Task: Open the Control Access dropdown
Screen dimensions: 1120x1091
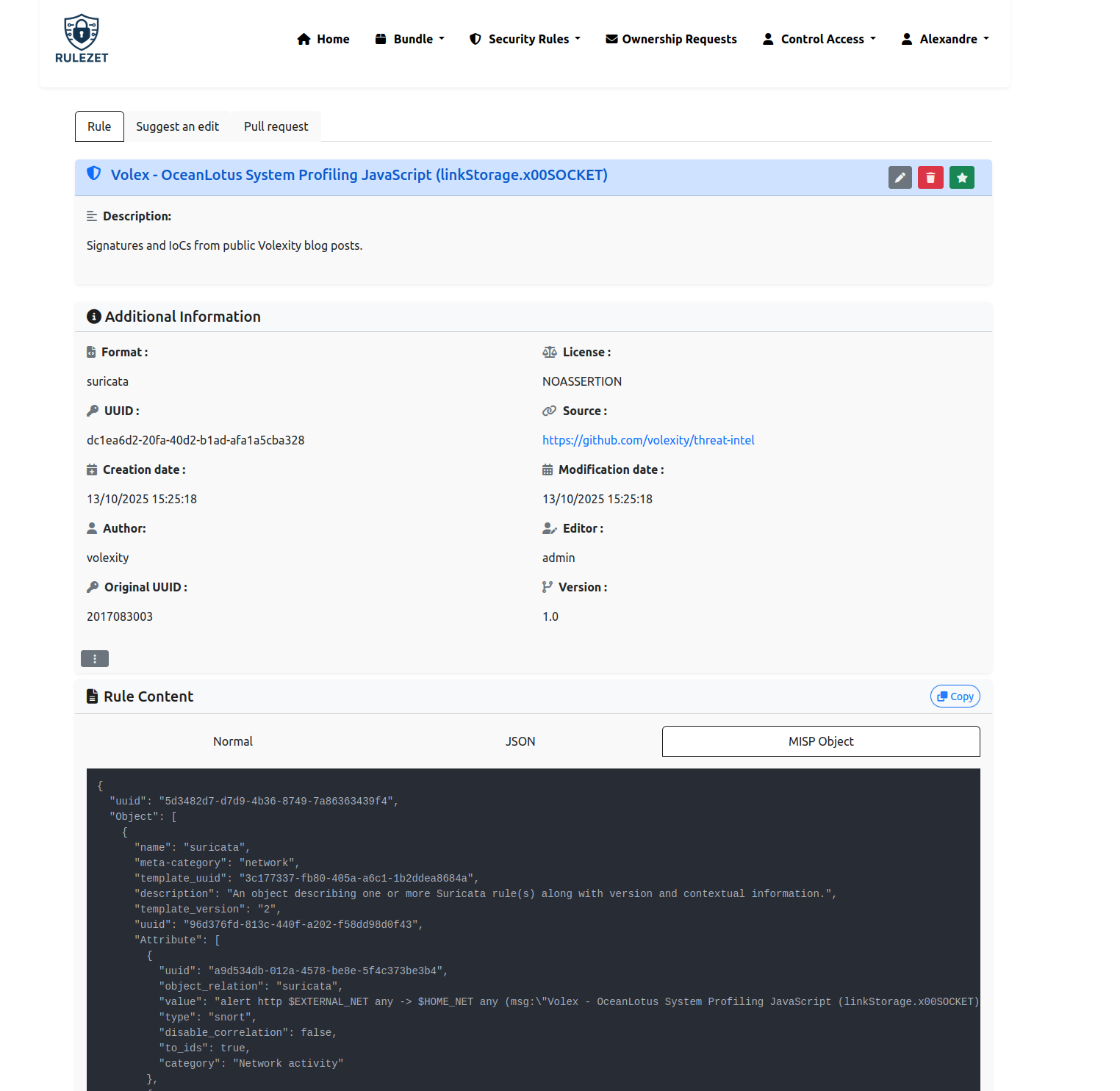Action: click(x=819, y=39)
